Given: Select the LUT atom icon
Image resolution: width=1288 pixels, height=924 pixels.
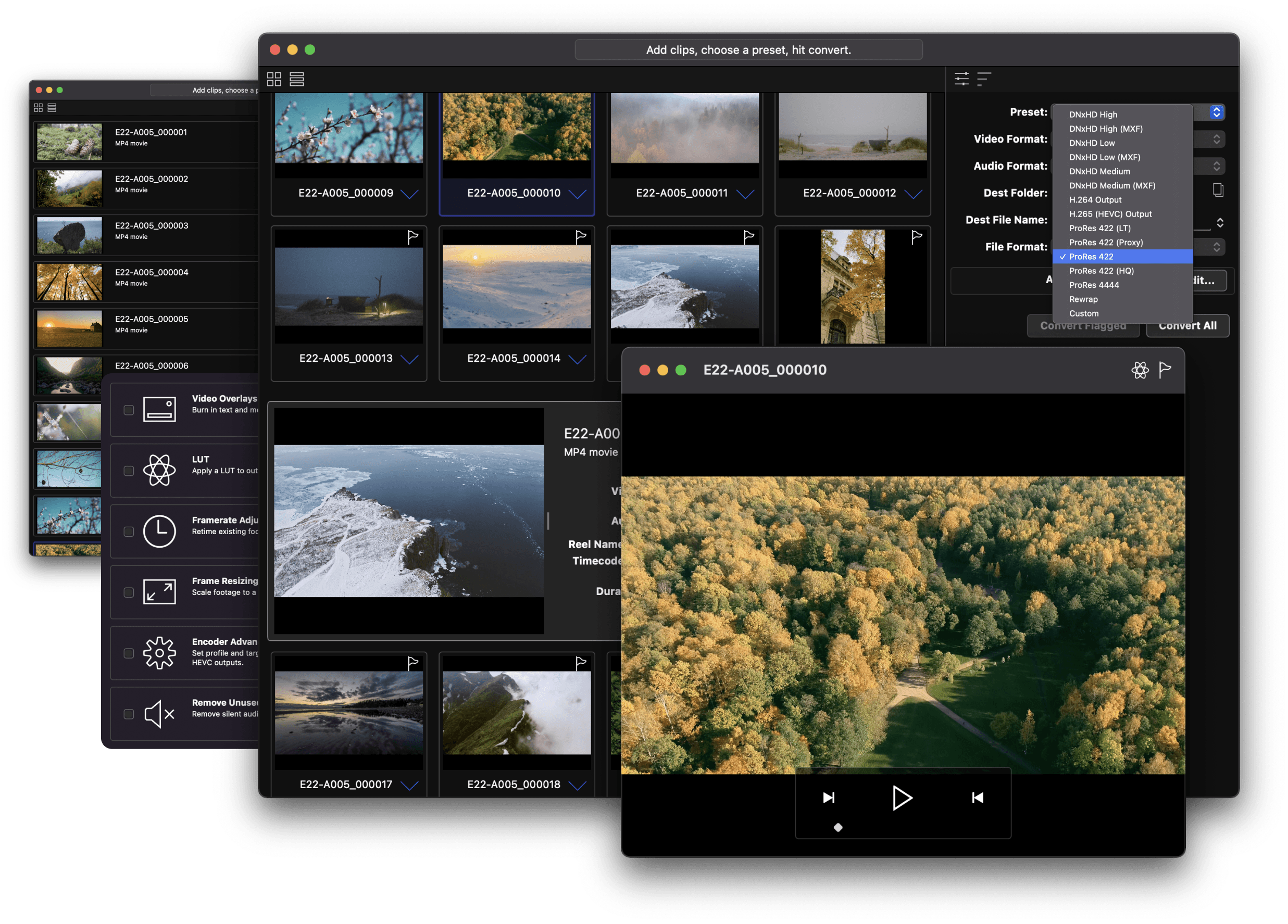Looking at the screenshot, I should tap(159, 470).
